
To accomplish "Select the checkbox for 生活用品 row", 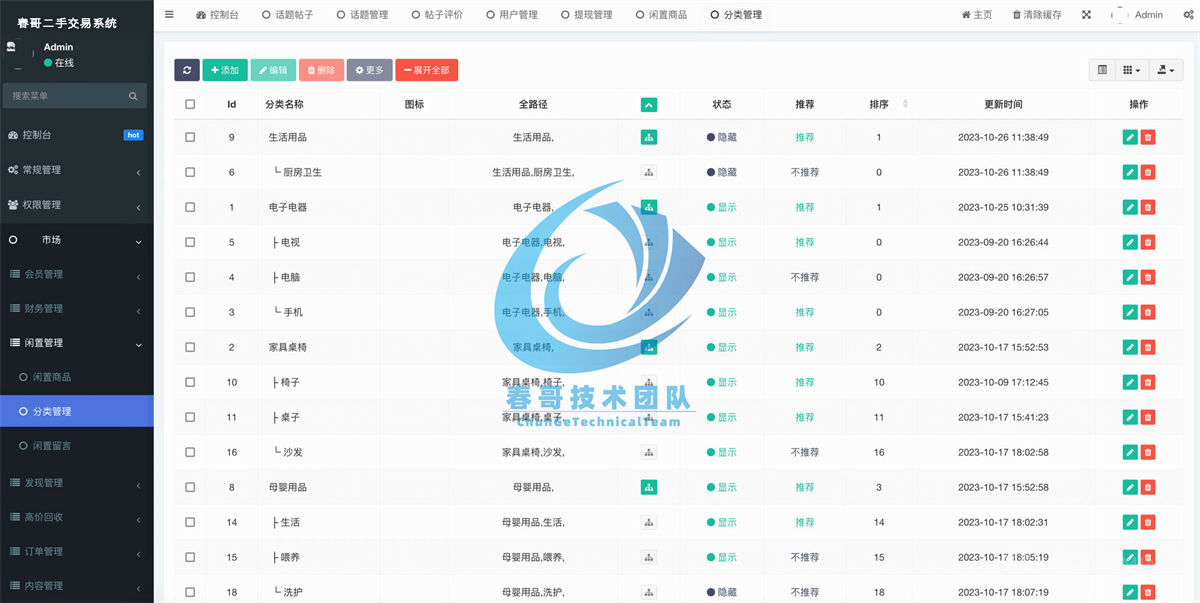I will [x=190, y=137].
